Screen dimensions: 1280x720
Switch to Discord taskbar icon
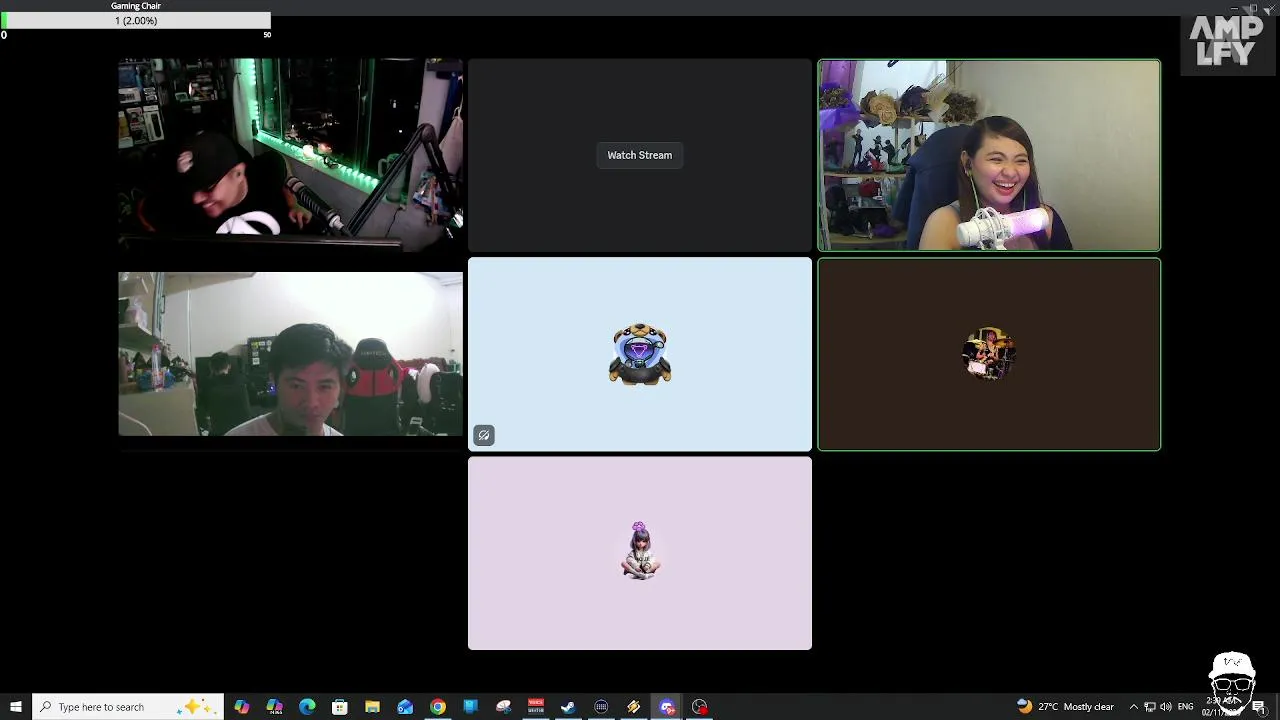[667, 707]
